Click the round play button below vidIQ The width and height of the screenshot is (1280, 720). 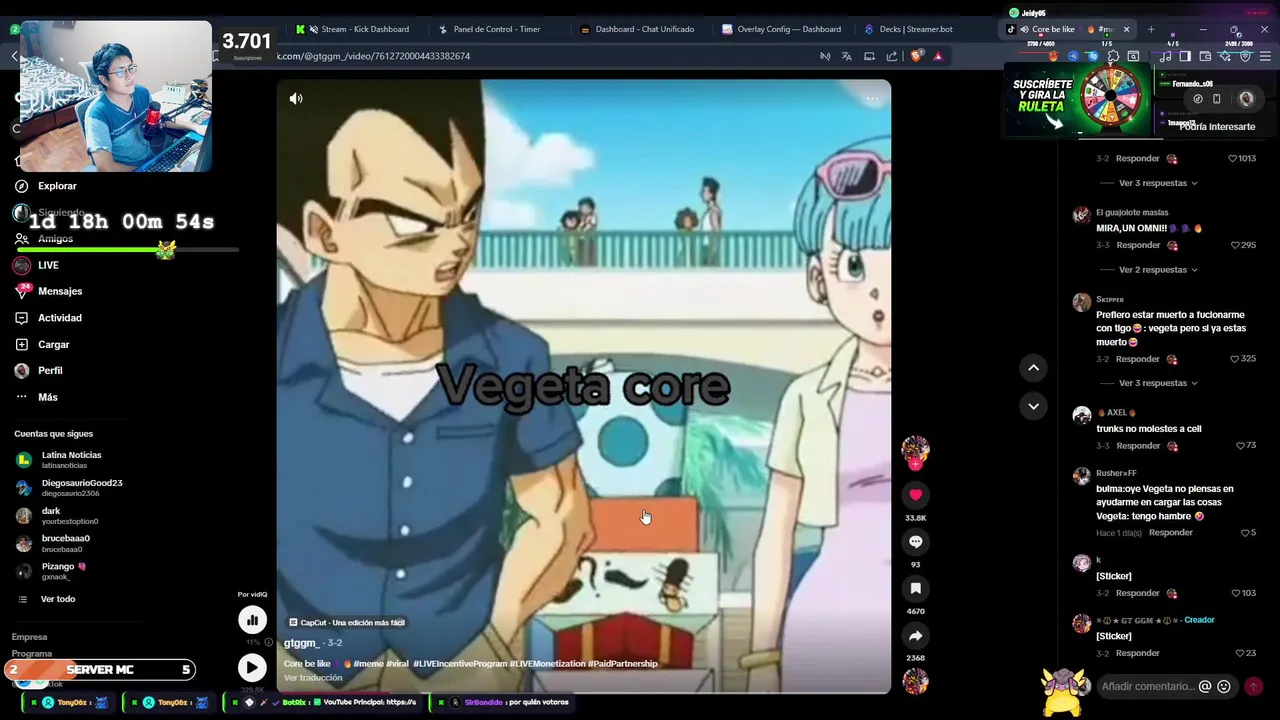pyautogui.click(x=252, y=667)
